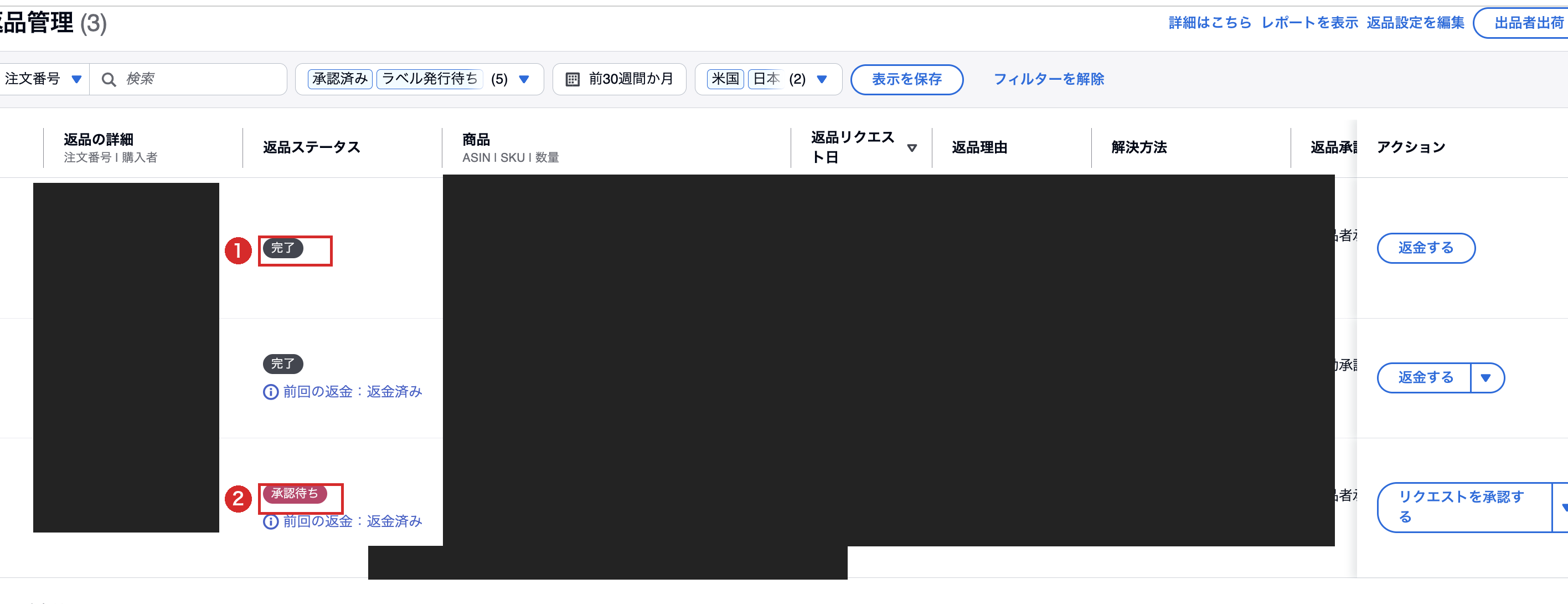The image size is (1568, 604).
Task: Click the calendar icon in date filter
Action: (x=572, y=79)
